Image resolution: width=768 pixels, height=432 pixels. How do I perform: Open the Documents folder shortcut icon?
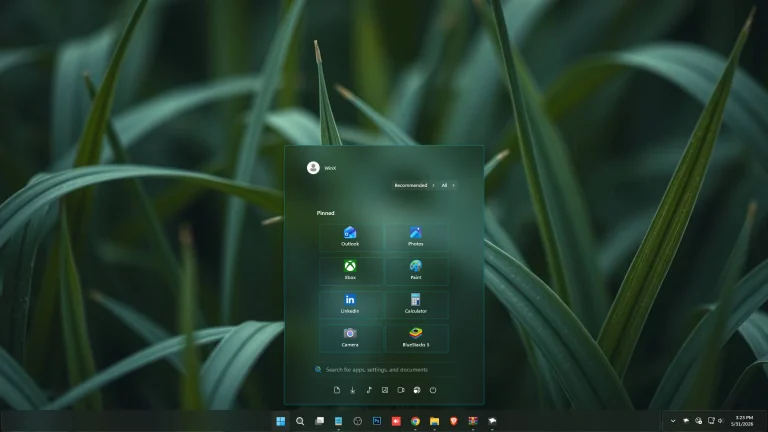point(336,390)
